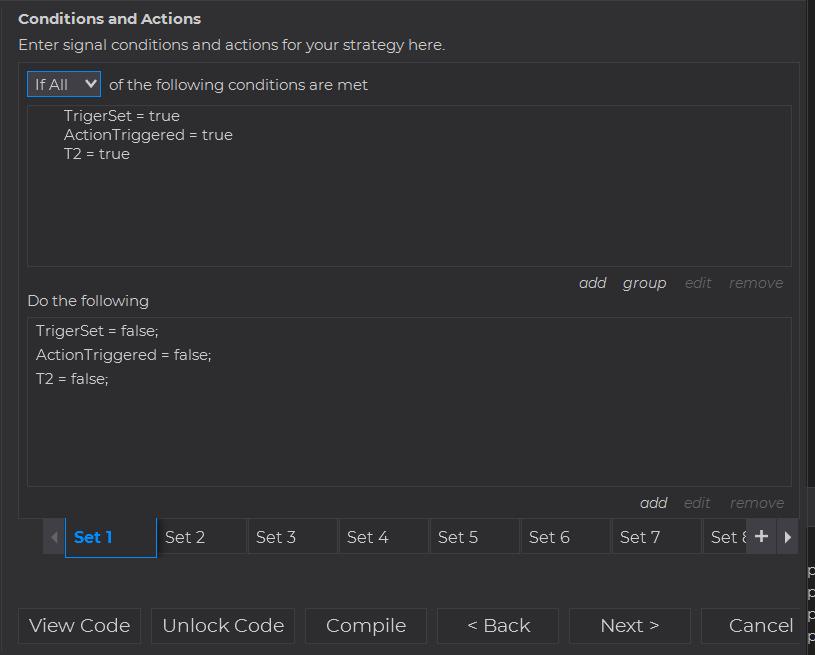
Task: Proceed with the Next button
Action: point(629,626)
